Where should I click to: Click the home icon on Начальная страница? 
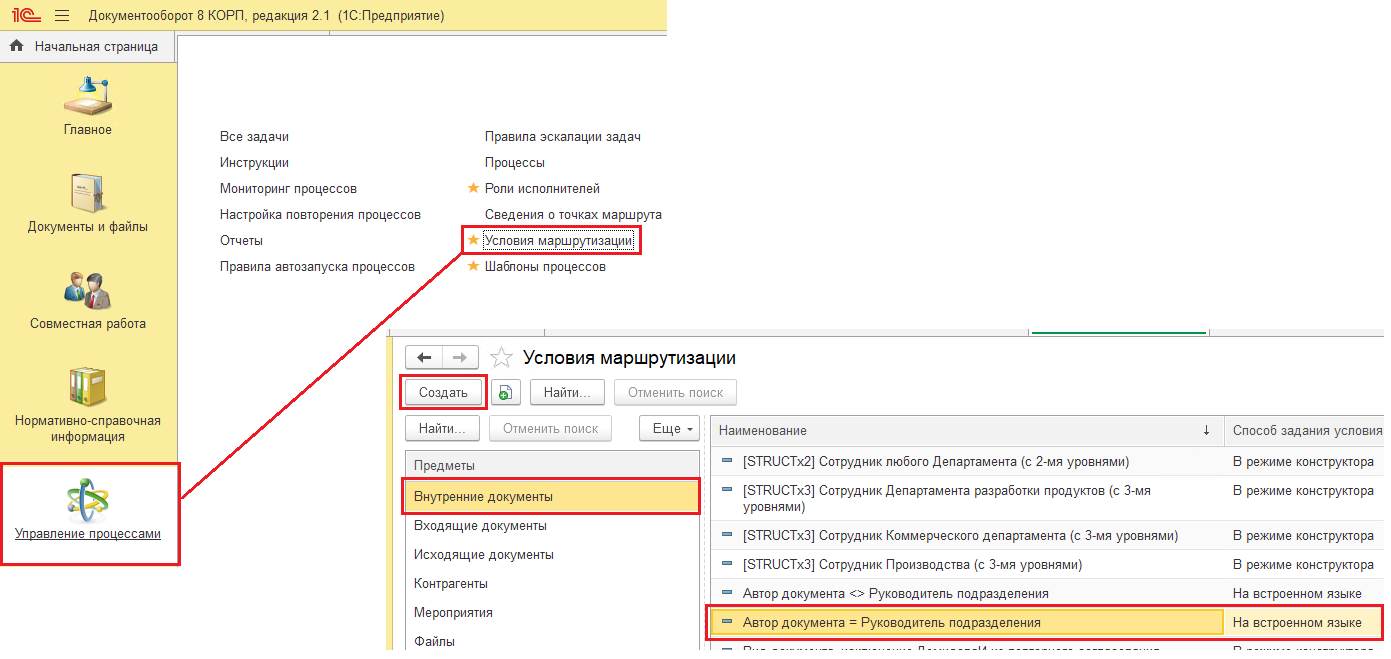(17, 46)
